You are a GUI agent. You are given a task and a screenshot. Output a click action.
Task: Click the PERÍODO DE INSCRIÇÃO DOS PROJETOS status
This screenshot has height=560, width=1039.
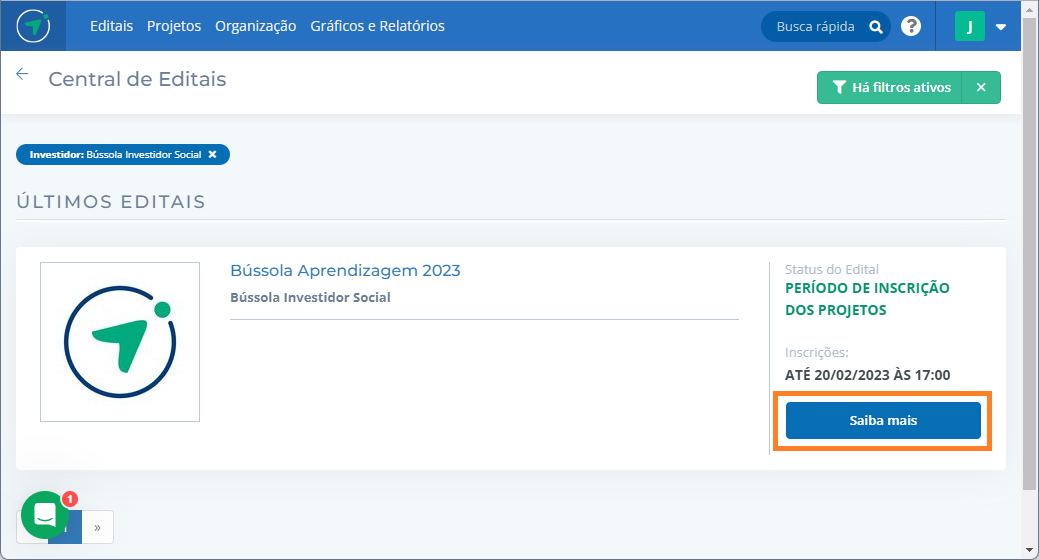click(x=867, y=299)
